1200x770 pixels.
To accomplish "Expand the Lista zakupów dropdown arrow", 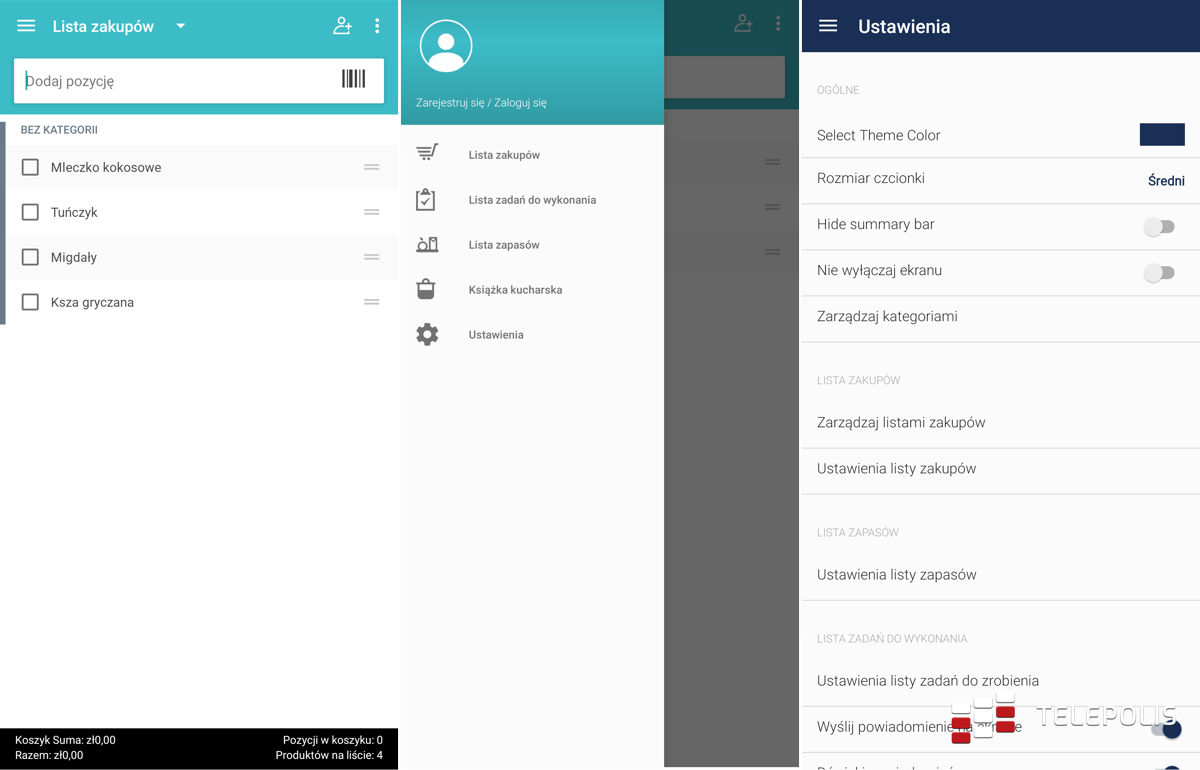I will pyautogui.click(x=181, y=26).
